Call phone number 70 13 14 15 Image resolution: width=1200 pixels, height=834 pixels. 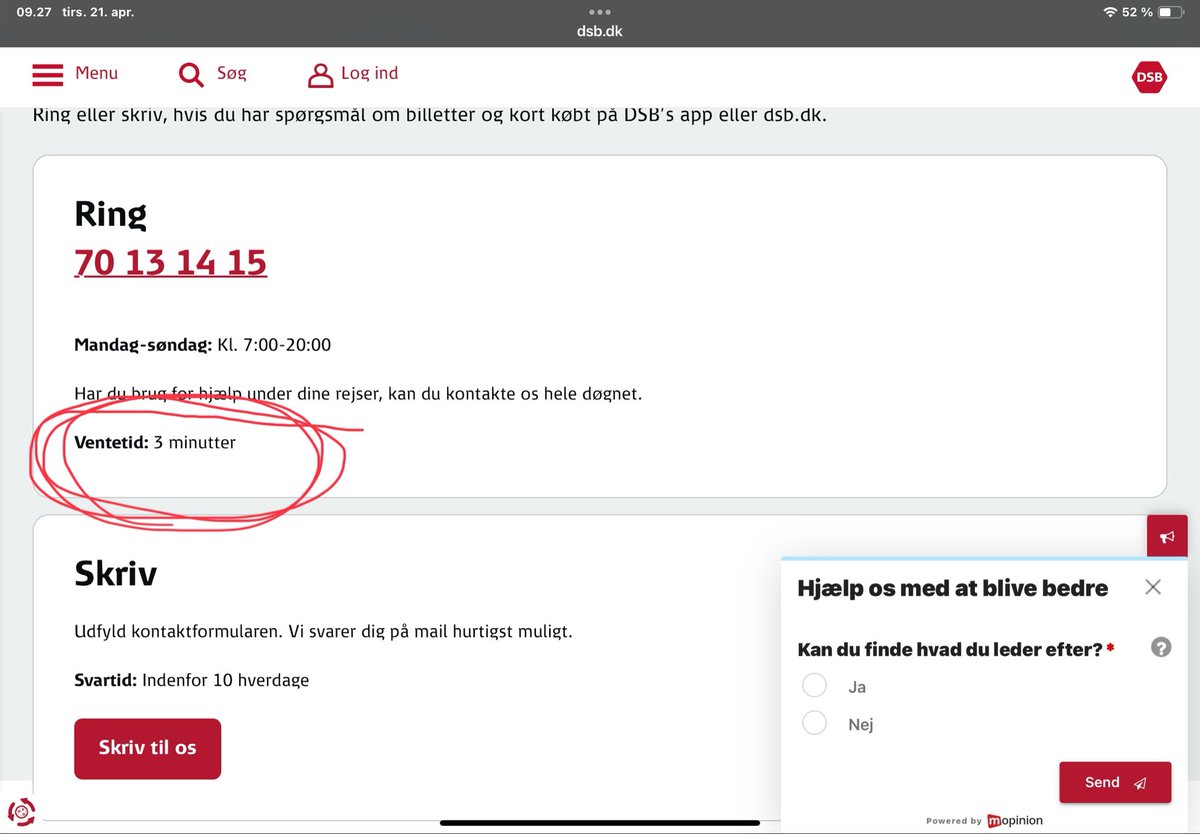tap(171, 262)
